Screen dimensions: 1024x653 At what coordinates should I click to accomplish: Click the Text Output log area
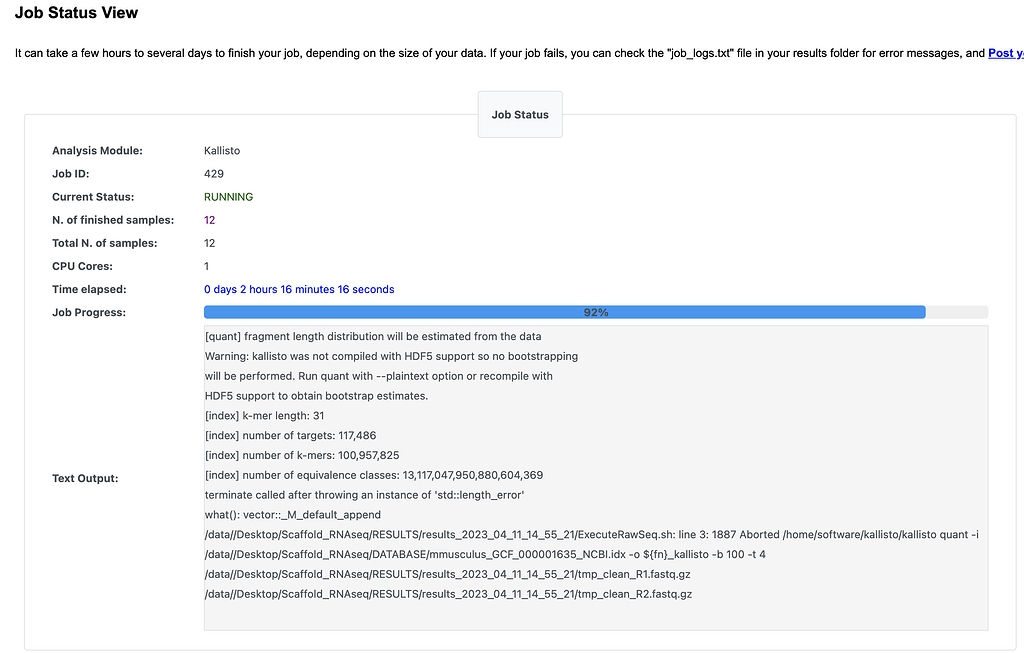pos(595,470)
